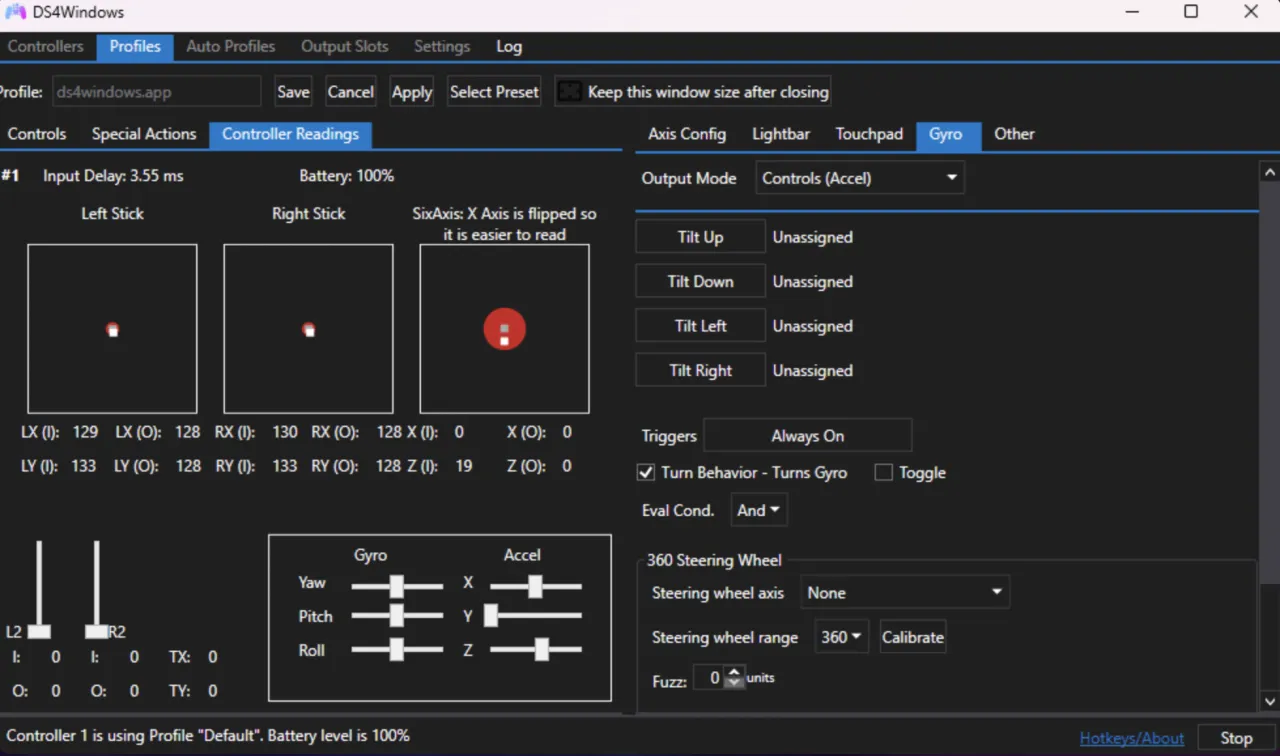This screenshot has height=756, width=1280.
Task: Open the Output Mode dropdown
Action: coord(858,177)
